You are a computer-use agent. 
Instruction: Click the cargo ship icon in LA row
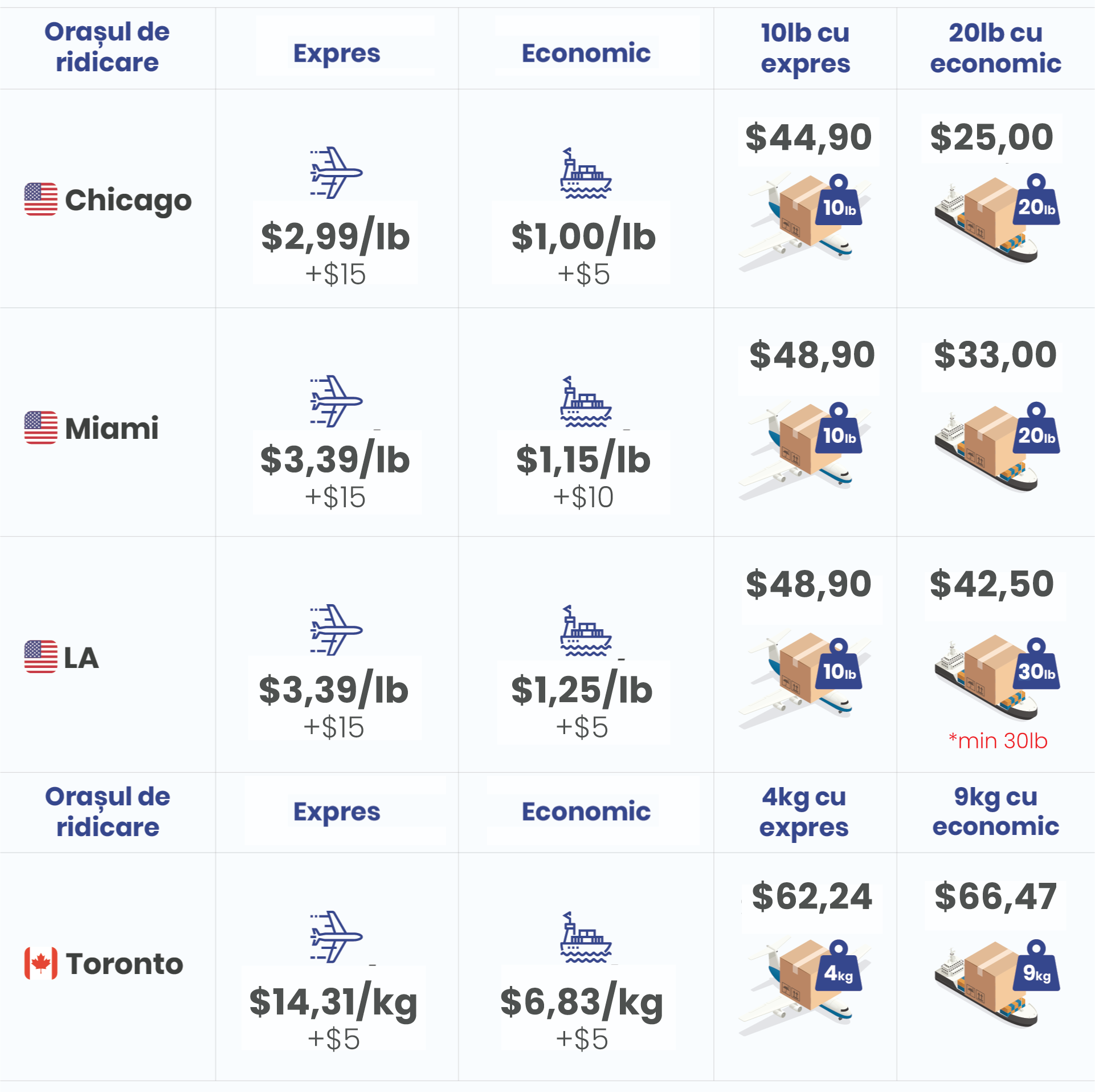586,630
